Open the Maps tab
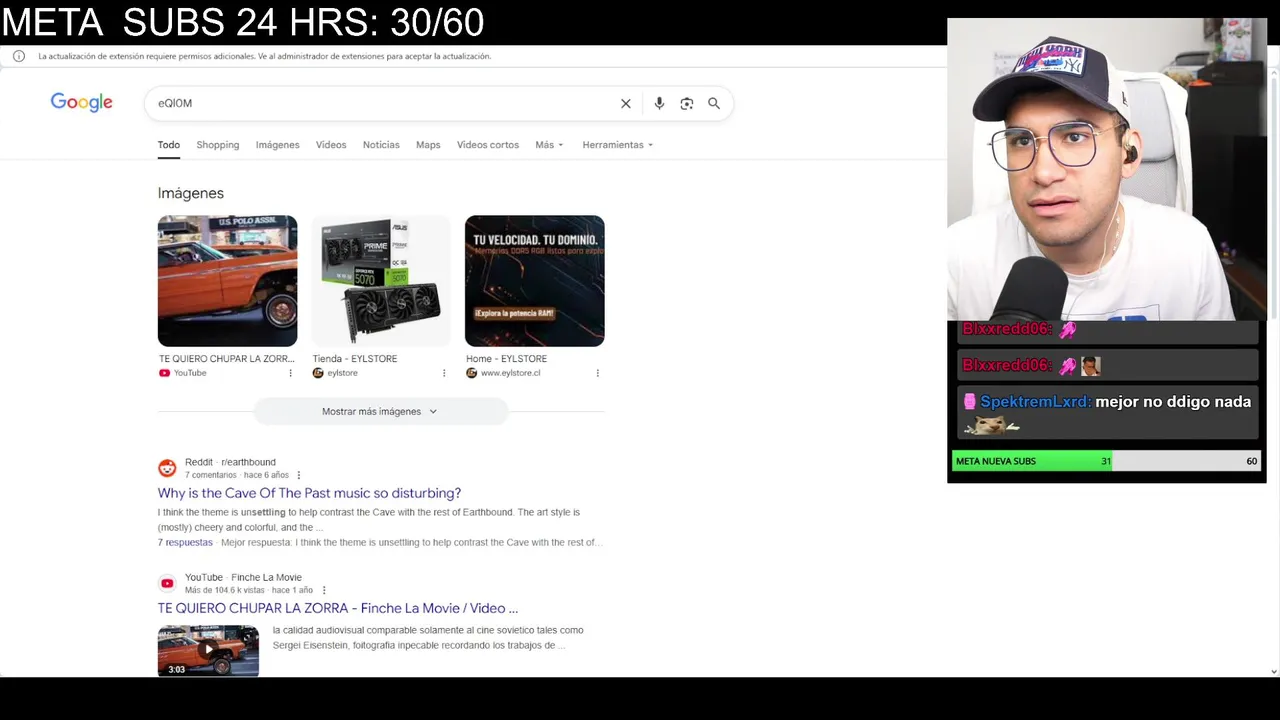1280x720 pixels. [428, 145]
